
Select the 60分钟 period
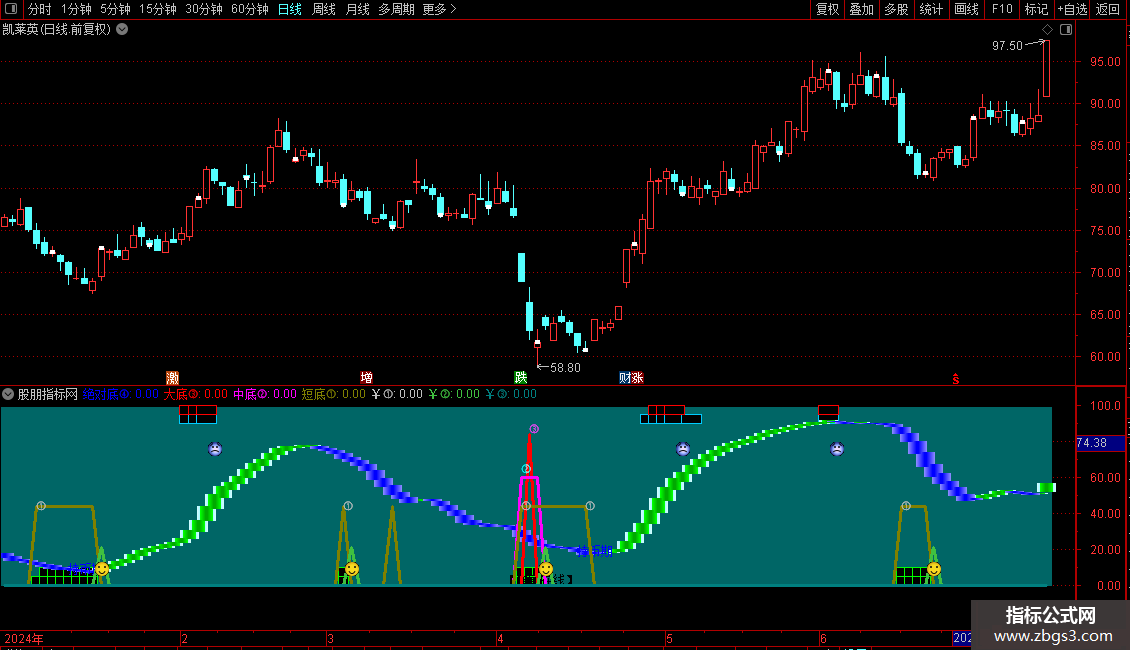[250, 9]
